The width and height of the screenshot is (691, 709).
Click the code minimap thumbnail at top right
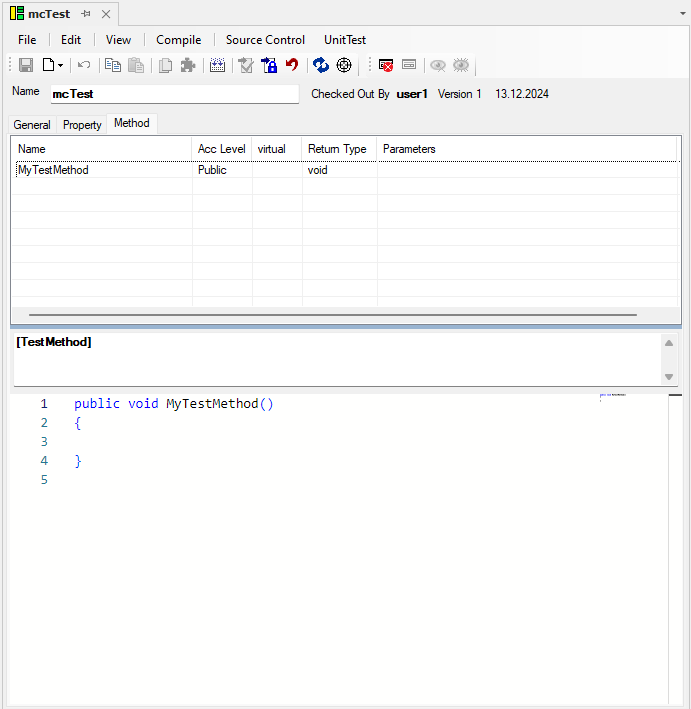pyautogui.click(x=613, y=397)
